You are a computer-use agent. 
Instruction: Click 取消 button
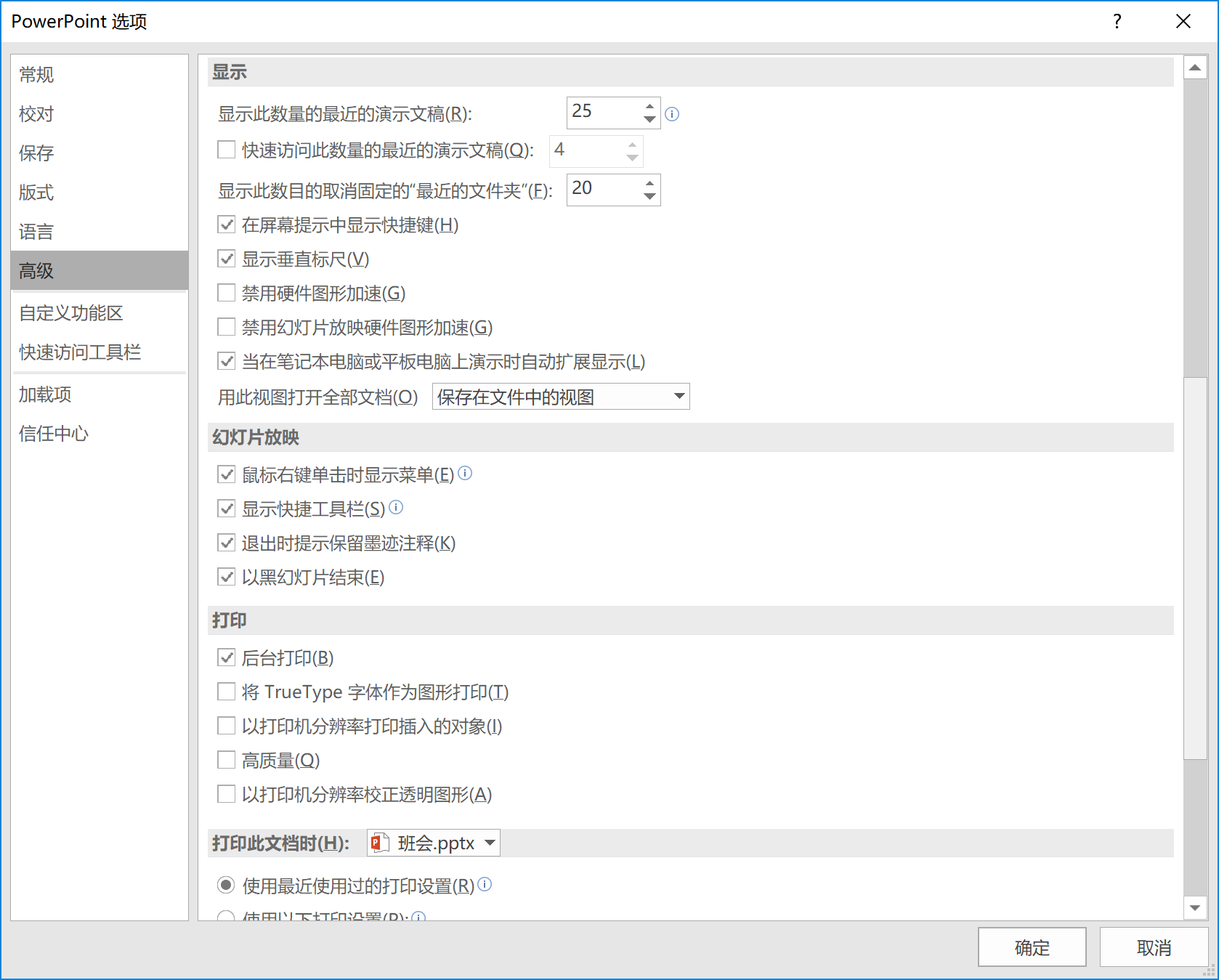click(1154, 947)
